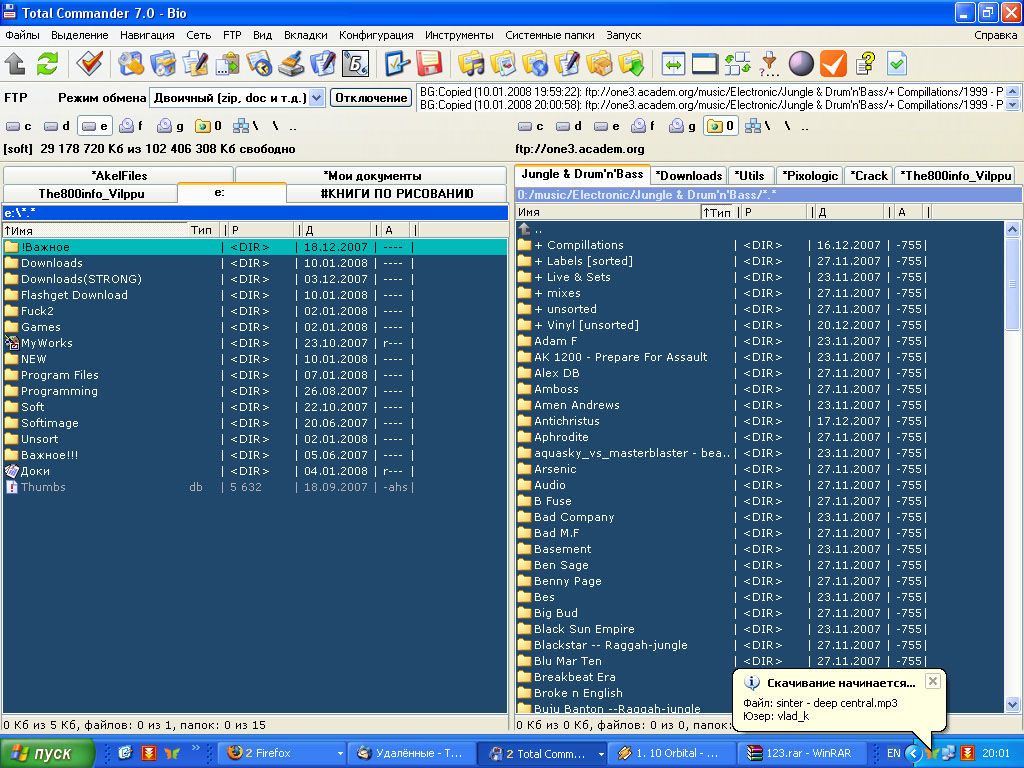
Task: Click the funnel filter toolbar icon
Action: click(x=769, y=64)
